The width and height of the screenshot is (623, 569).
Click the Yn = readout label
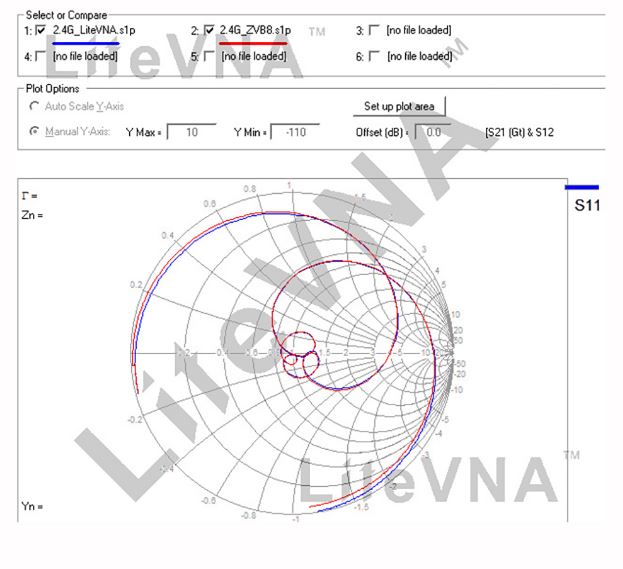coord(32,506)
